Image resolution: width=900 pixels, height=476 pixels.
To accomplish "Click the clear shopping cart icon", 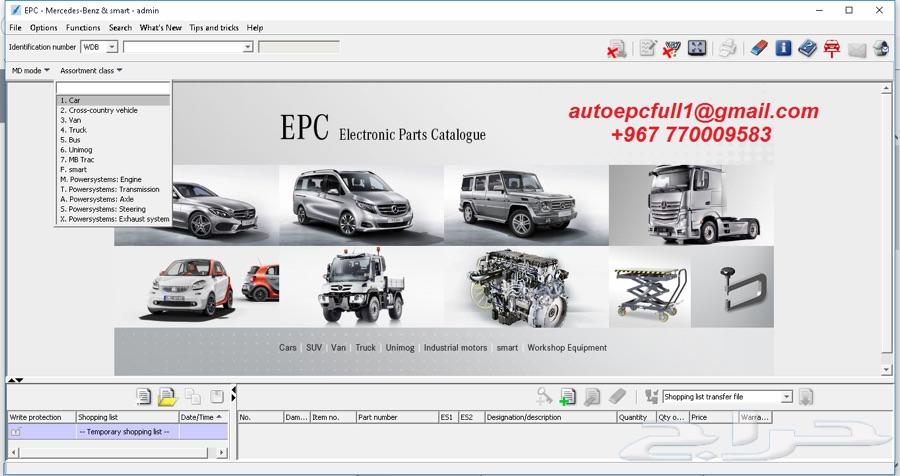I will tap(671, 48).
